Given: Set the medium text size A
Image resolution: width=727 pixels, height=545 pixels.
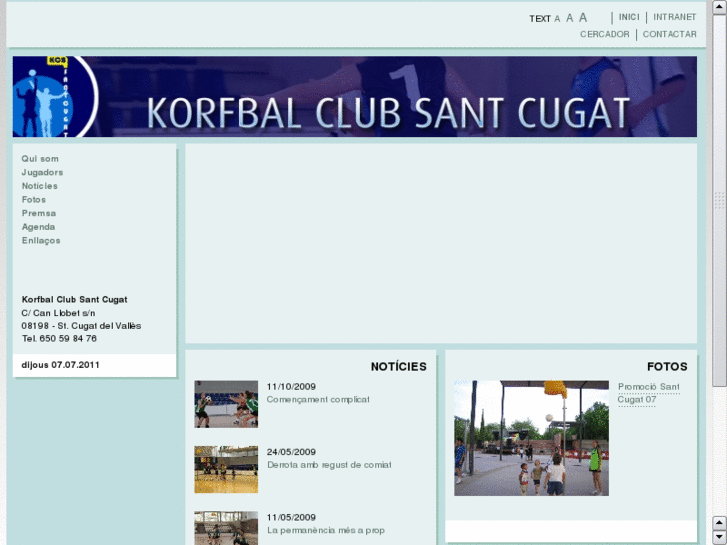Looking at the screenshot, I should point(569,18).
